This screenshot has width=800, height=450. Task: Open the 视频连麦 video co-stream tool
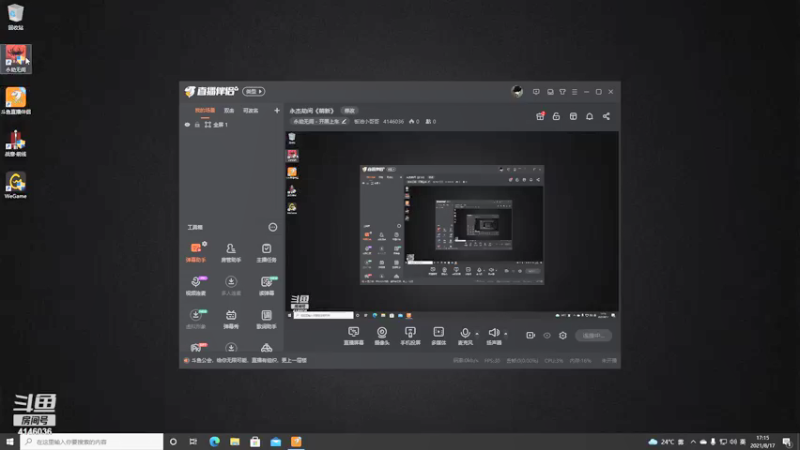point(195,286)
